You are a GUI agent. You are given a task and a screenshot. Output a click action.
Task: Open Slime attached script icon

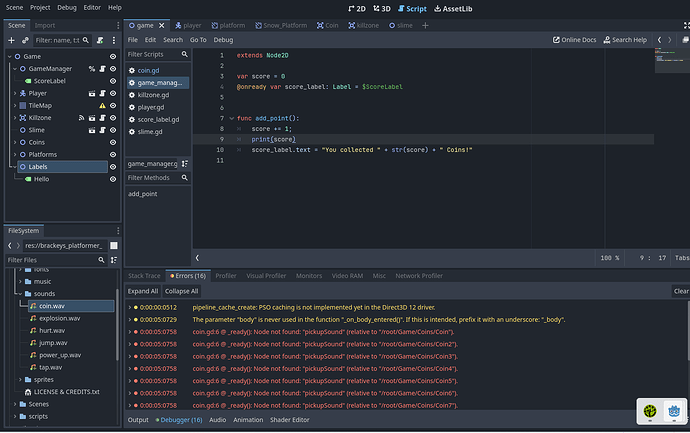coord(103,130)
